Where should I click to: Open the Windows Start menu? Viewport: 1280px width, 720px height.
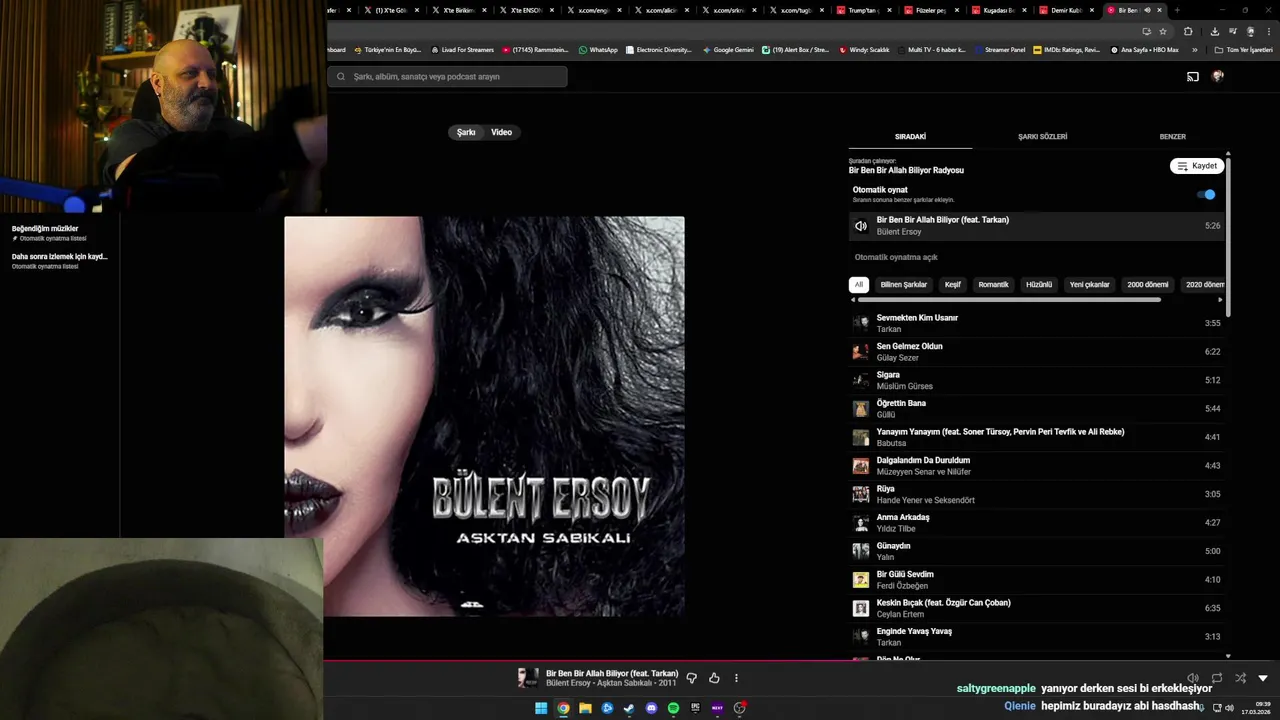click(x=541, y=708)
